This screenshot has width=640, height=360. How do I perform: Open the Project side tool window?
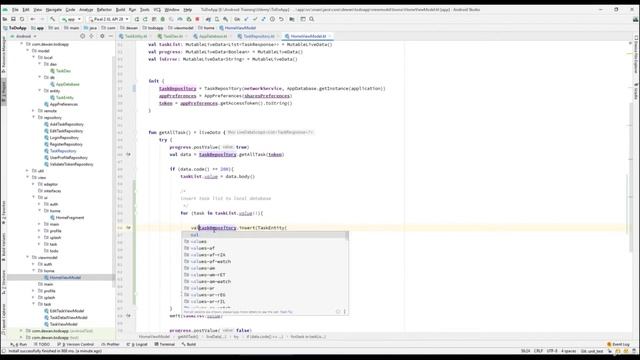coord(4,93)
